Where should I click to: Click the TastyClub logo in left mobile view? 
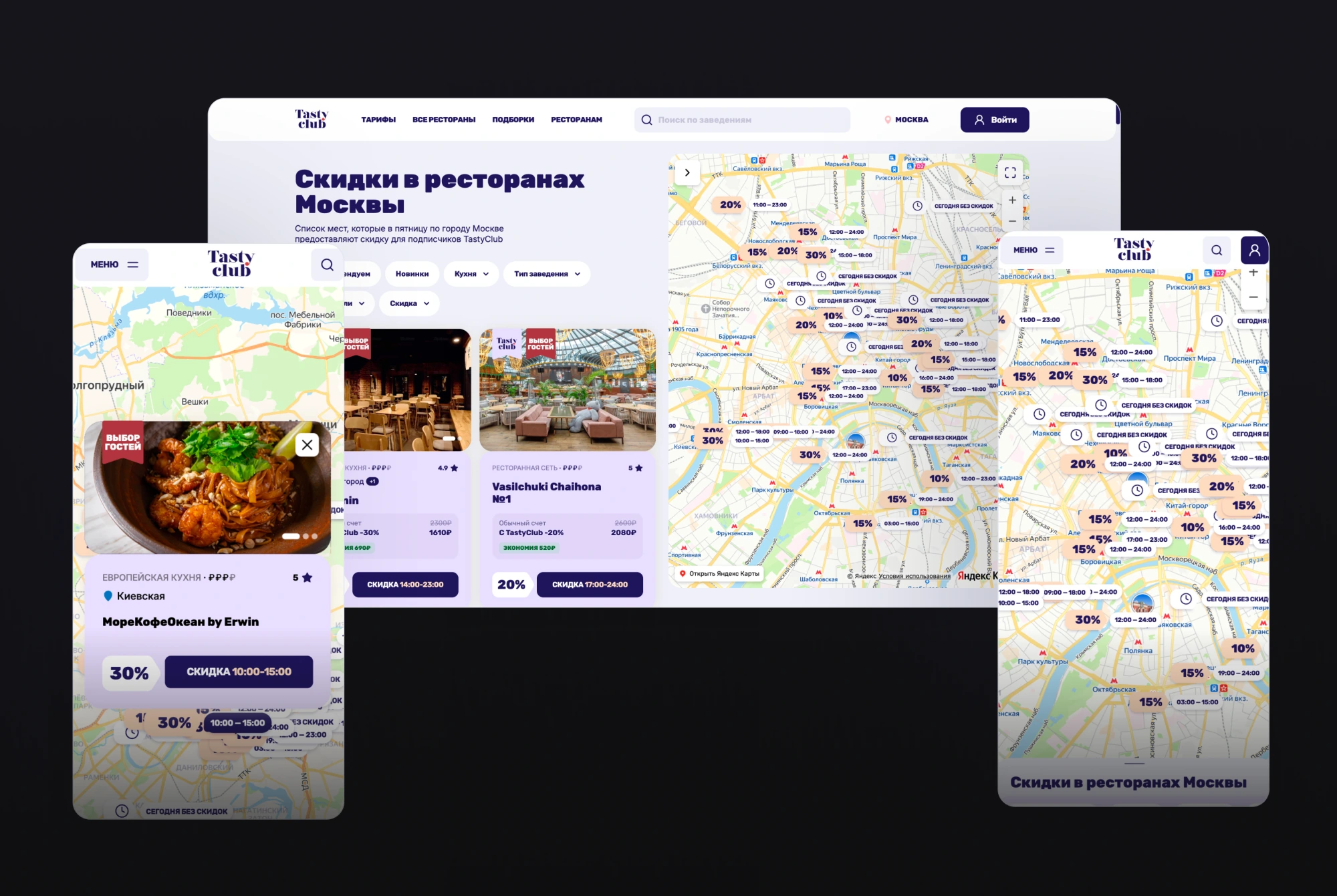(x=231, y=263)
